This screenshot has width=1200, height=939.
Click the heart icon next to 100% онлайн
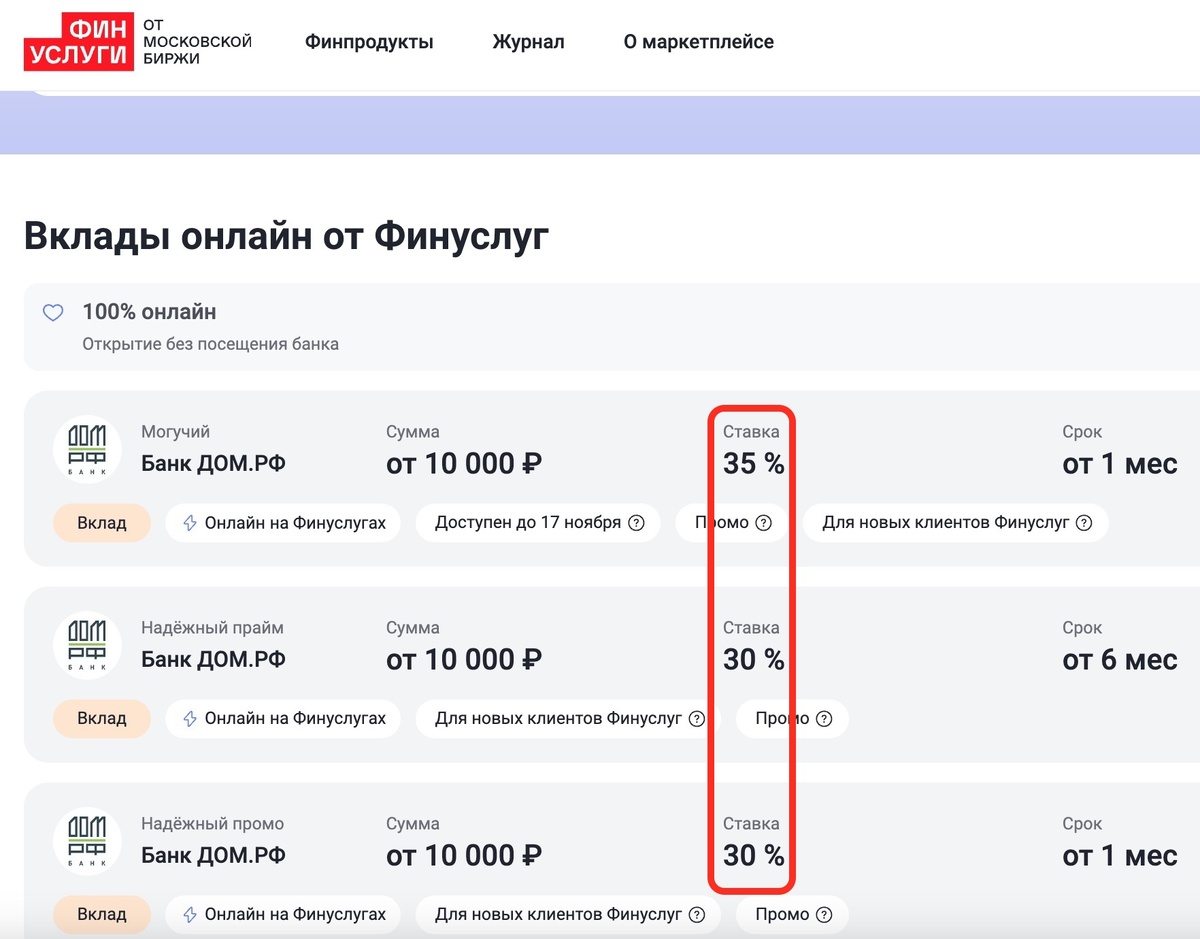click(x=53, y=313)
